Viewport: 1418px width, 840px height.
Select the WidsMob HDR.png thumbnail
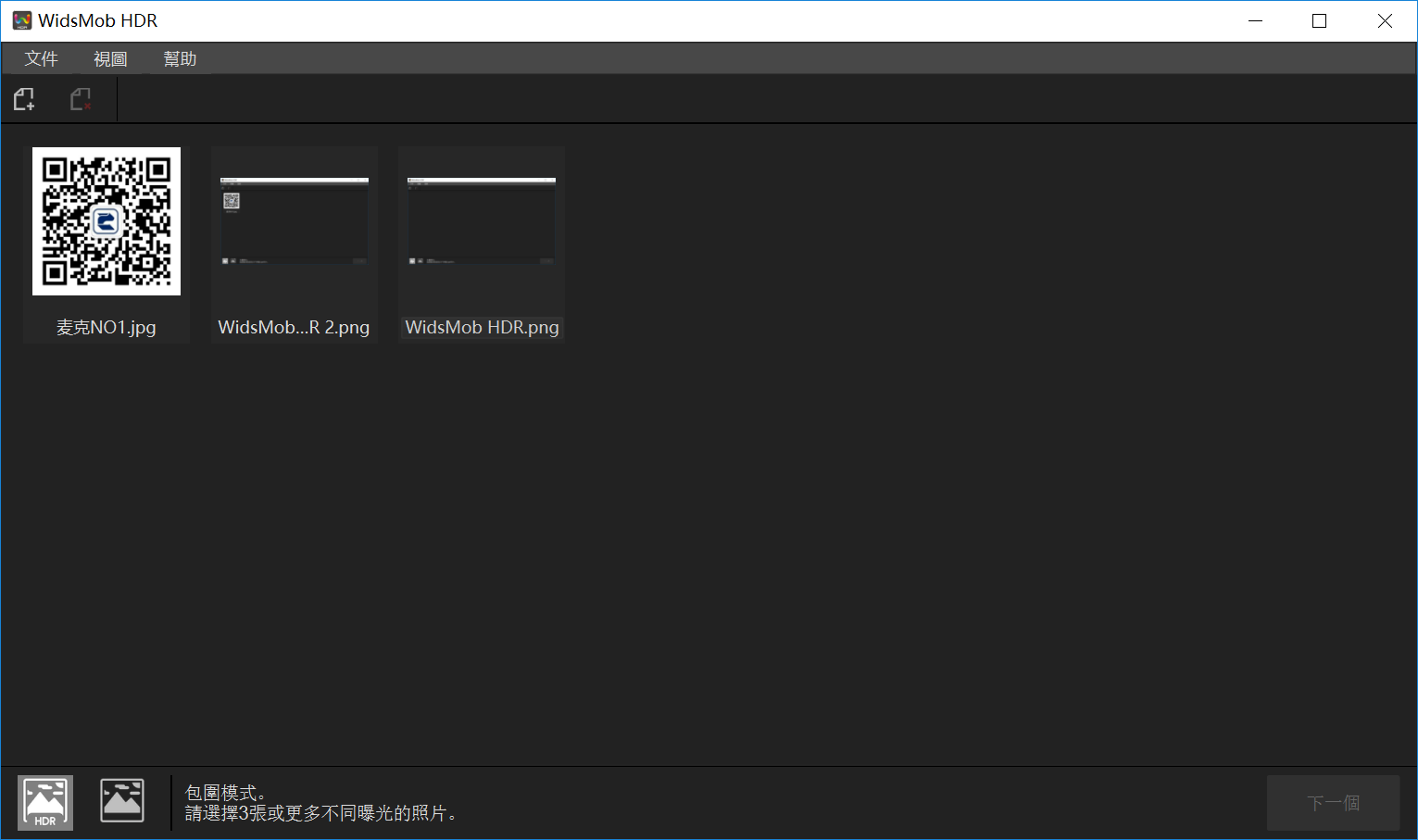482,221
